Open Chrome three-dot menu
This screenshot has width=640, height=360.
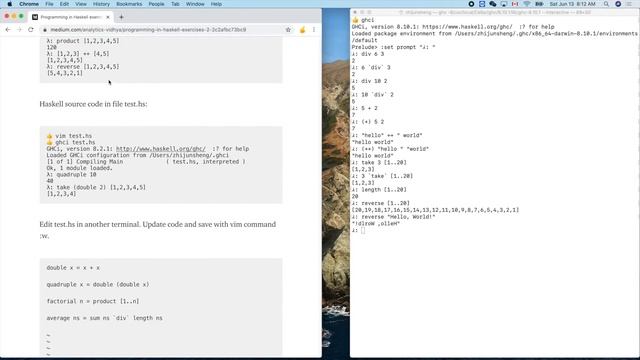314,30
